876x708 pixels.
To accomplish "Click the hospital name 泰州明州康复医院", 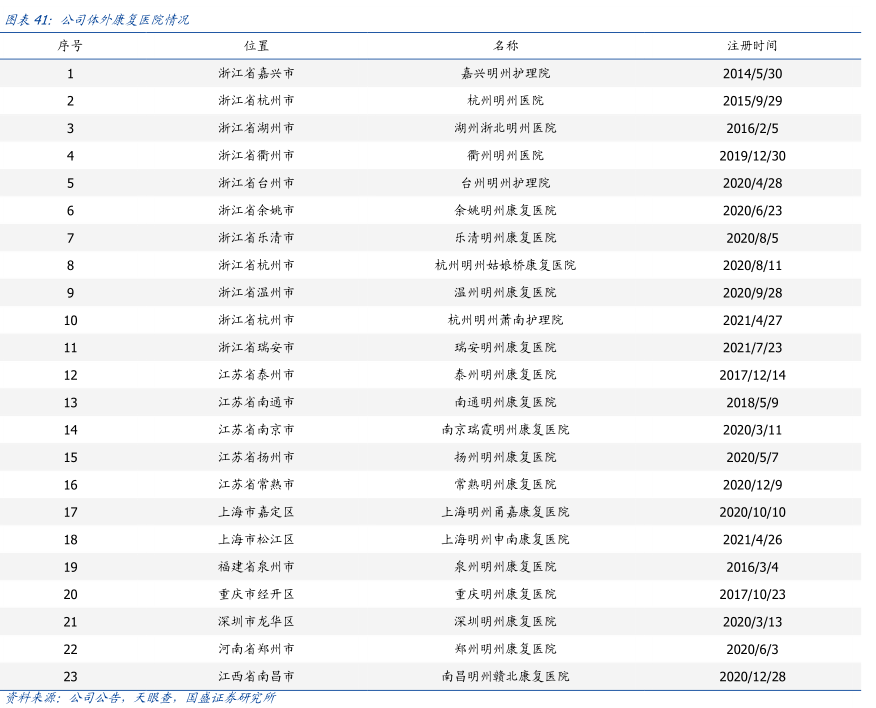I will coord(506,374).
